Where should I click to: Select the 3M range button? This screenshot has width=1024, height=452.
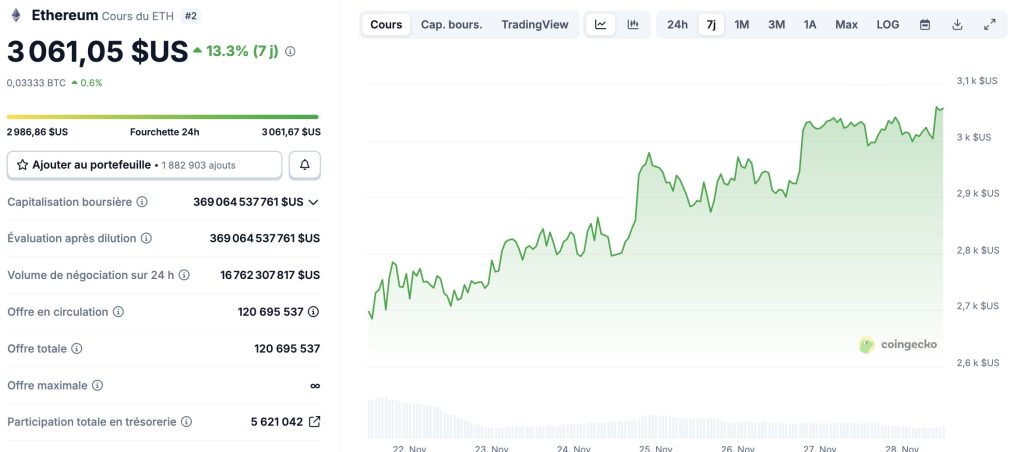pyautogui.click(x=776, y=25)
